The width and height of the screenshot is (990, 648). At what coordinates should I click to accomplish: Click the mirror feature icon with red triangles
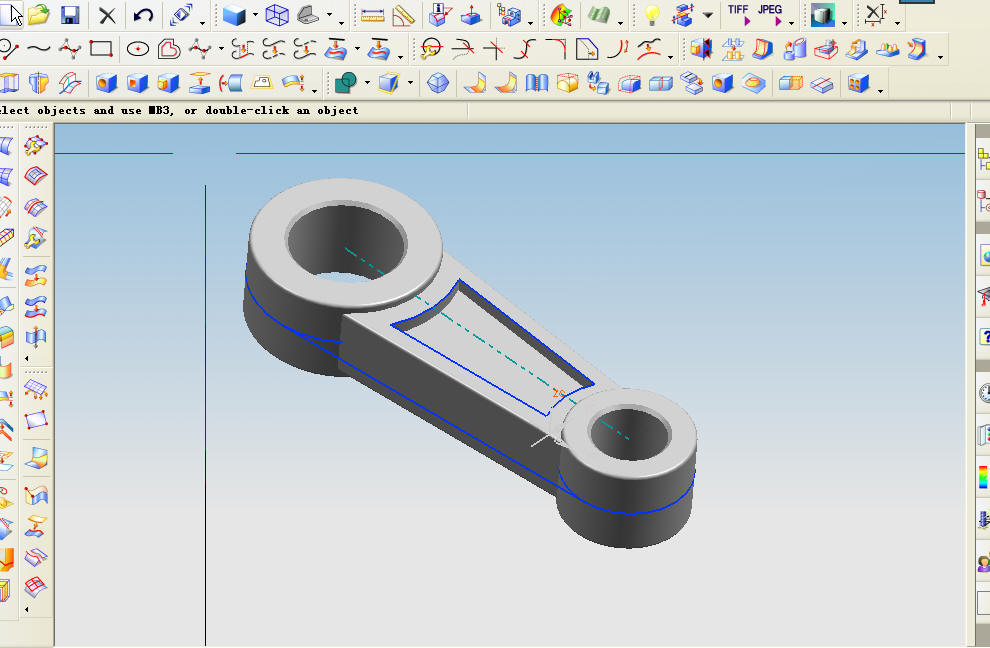coord(701,49)
